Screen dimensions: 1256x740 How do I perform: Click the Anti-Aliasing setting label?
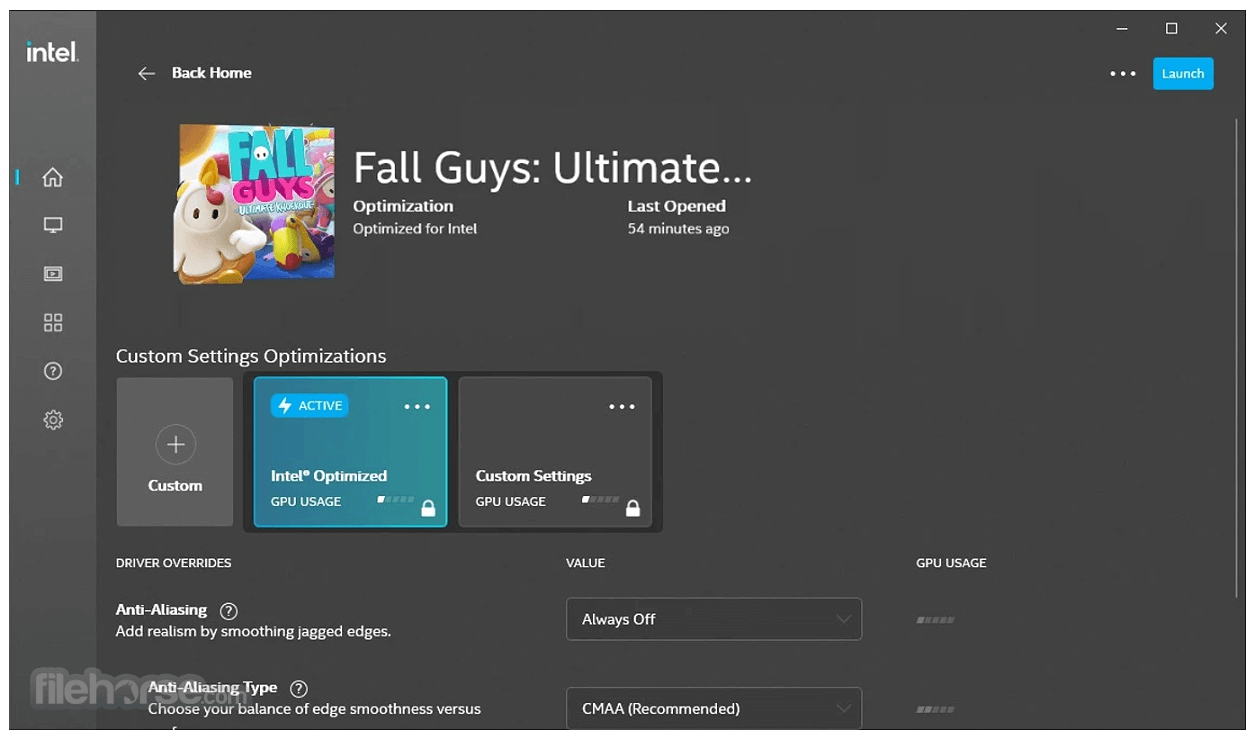click(161, 610)
